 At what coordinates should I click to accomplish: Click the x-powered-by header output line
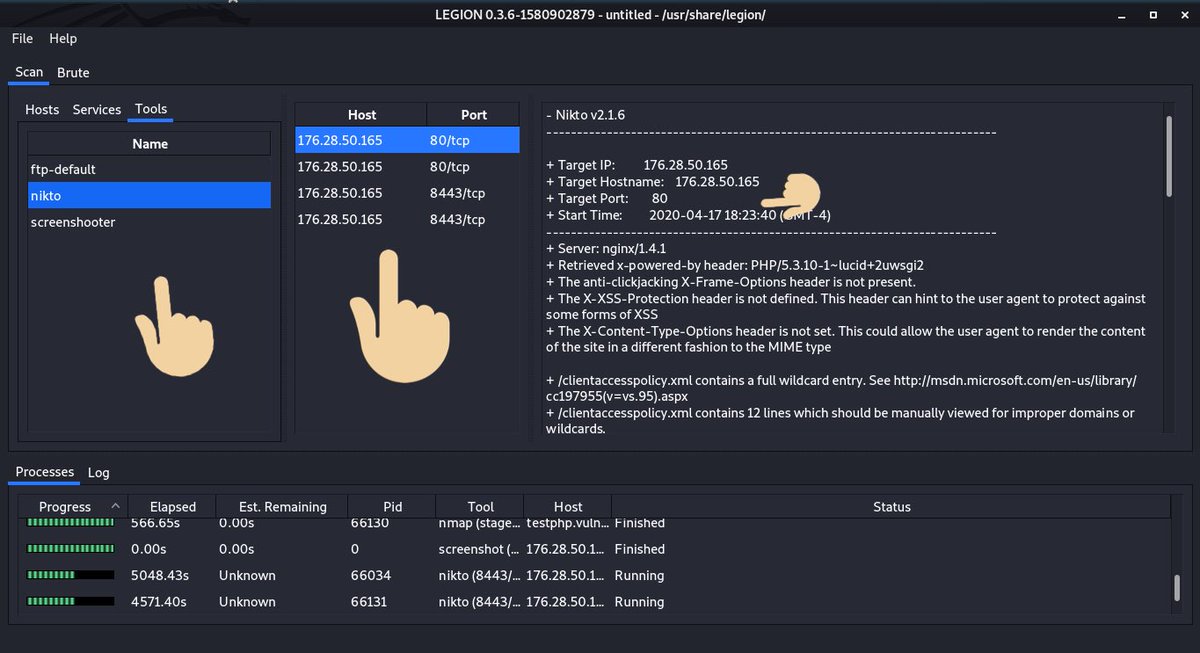point(735,265)
